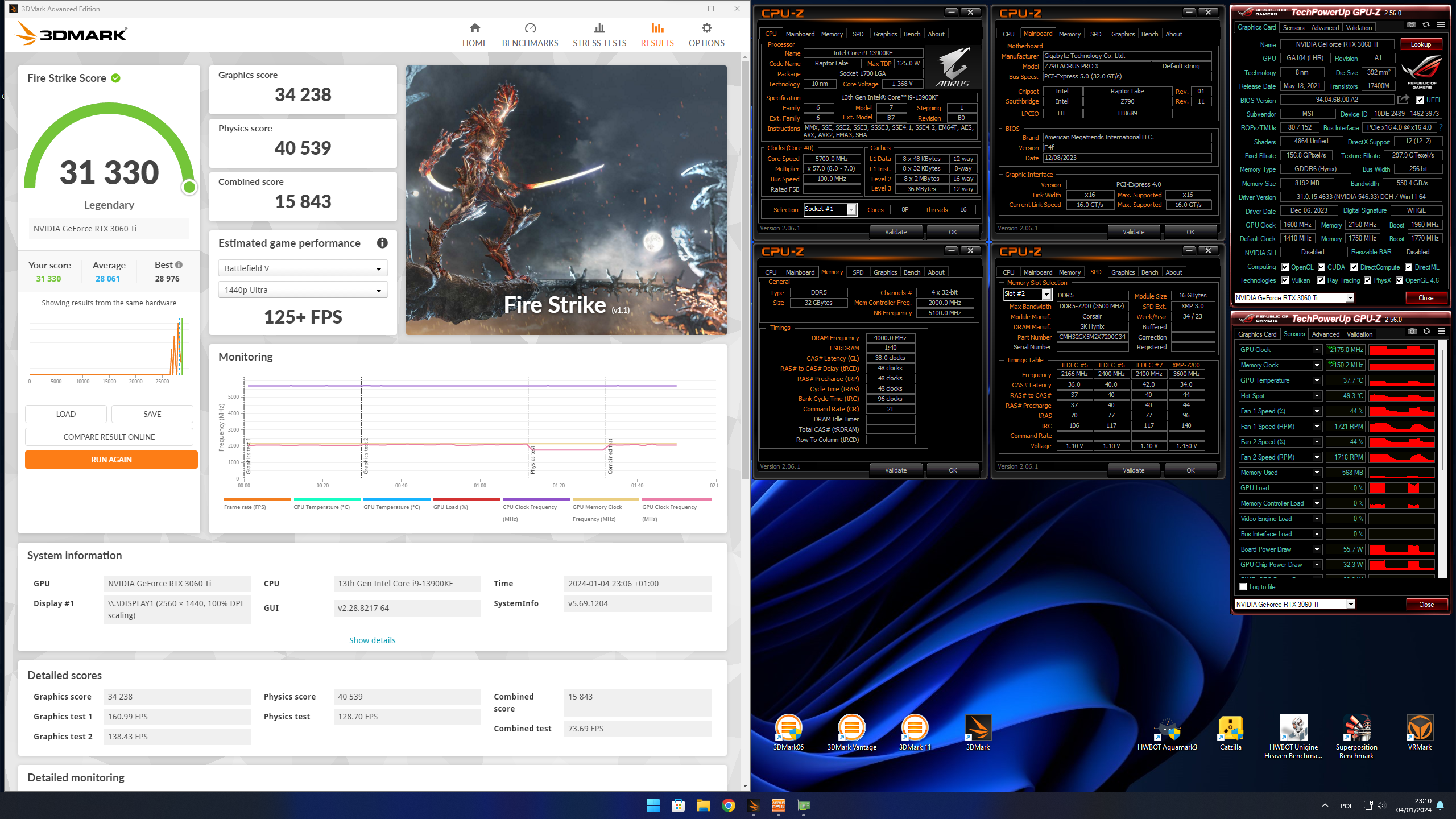Viewport: 1456px width, 819px height.
Task: Toggle the OpenCL checkbox in GPU-Z
Action: coord(1285,267)
